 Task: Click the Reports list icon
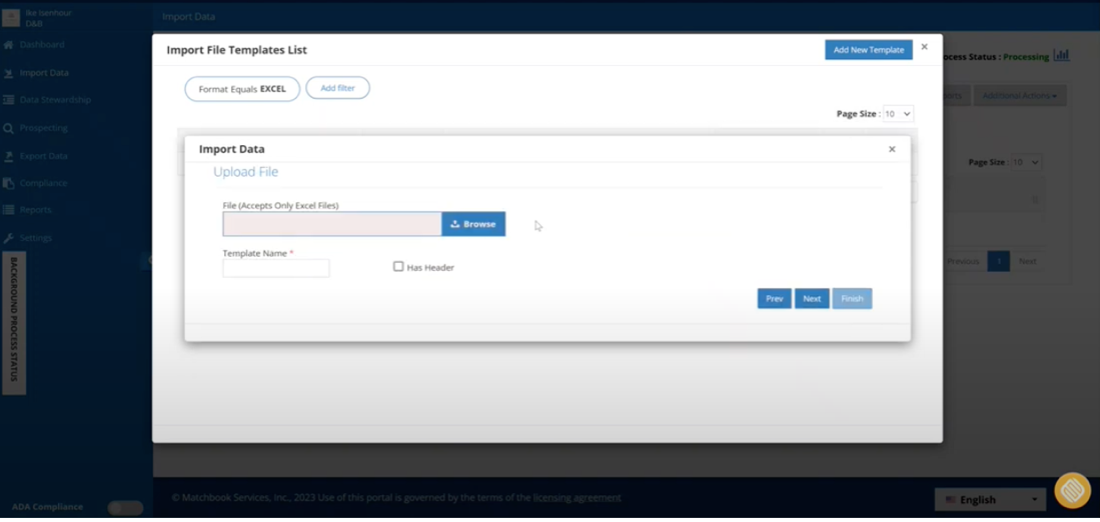(8, 210)
